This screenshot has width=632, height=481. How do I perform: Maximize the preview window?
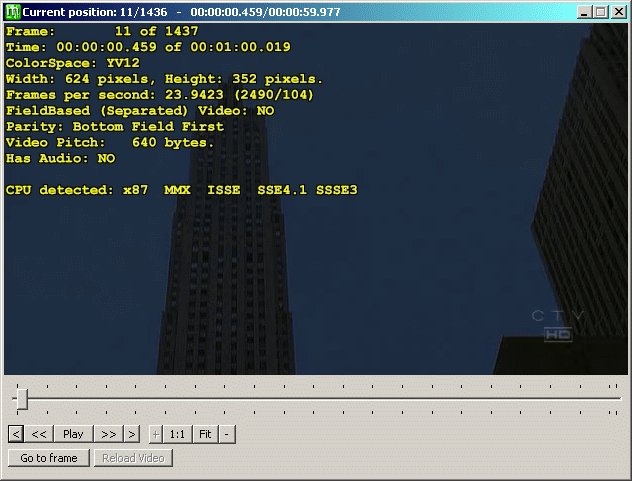601,12
